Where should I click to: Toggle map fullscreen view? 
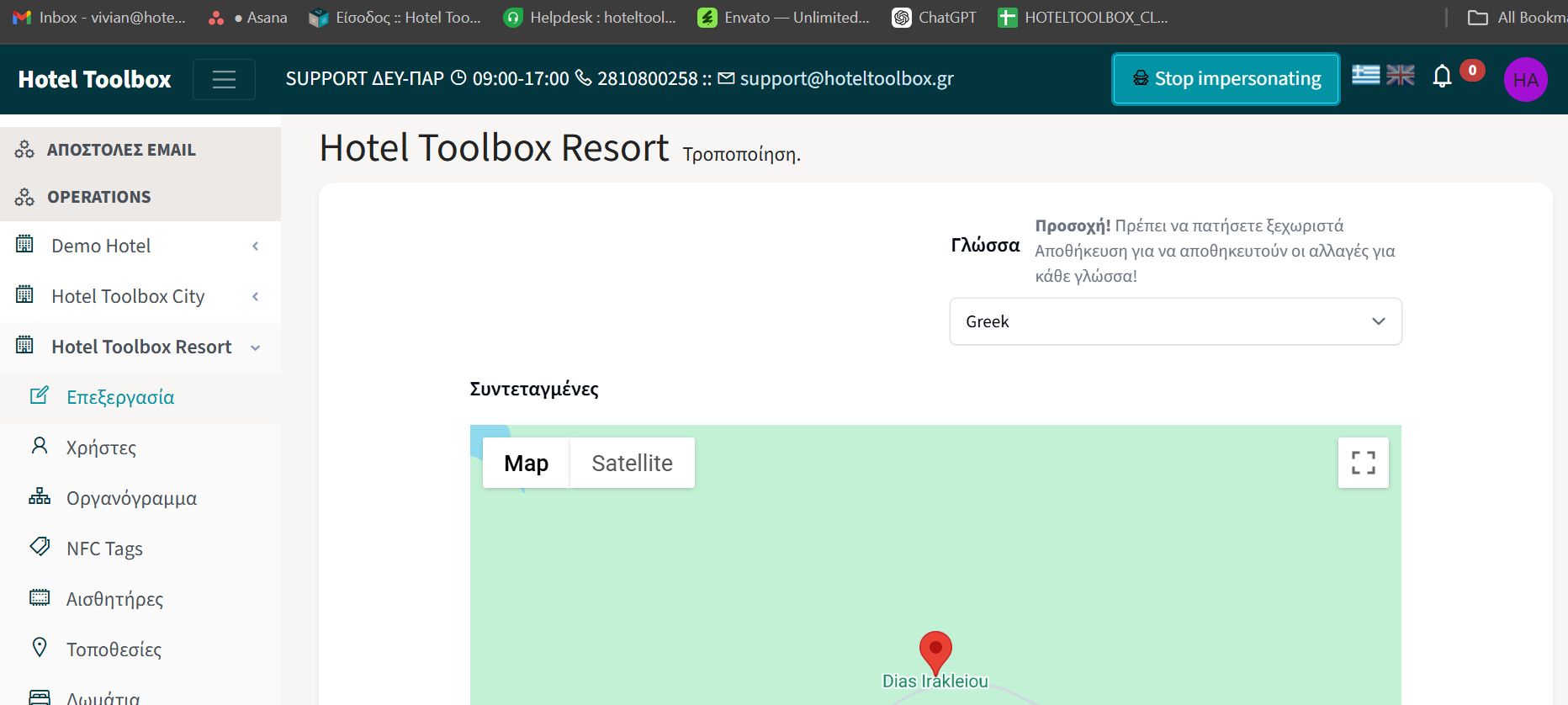1364,463
